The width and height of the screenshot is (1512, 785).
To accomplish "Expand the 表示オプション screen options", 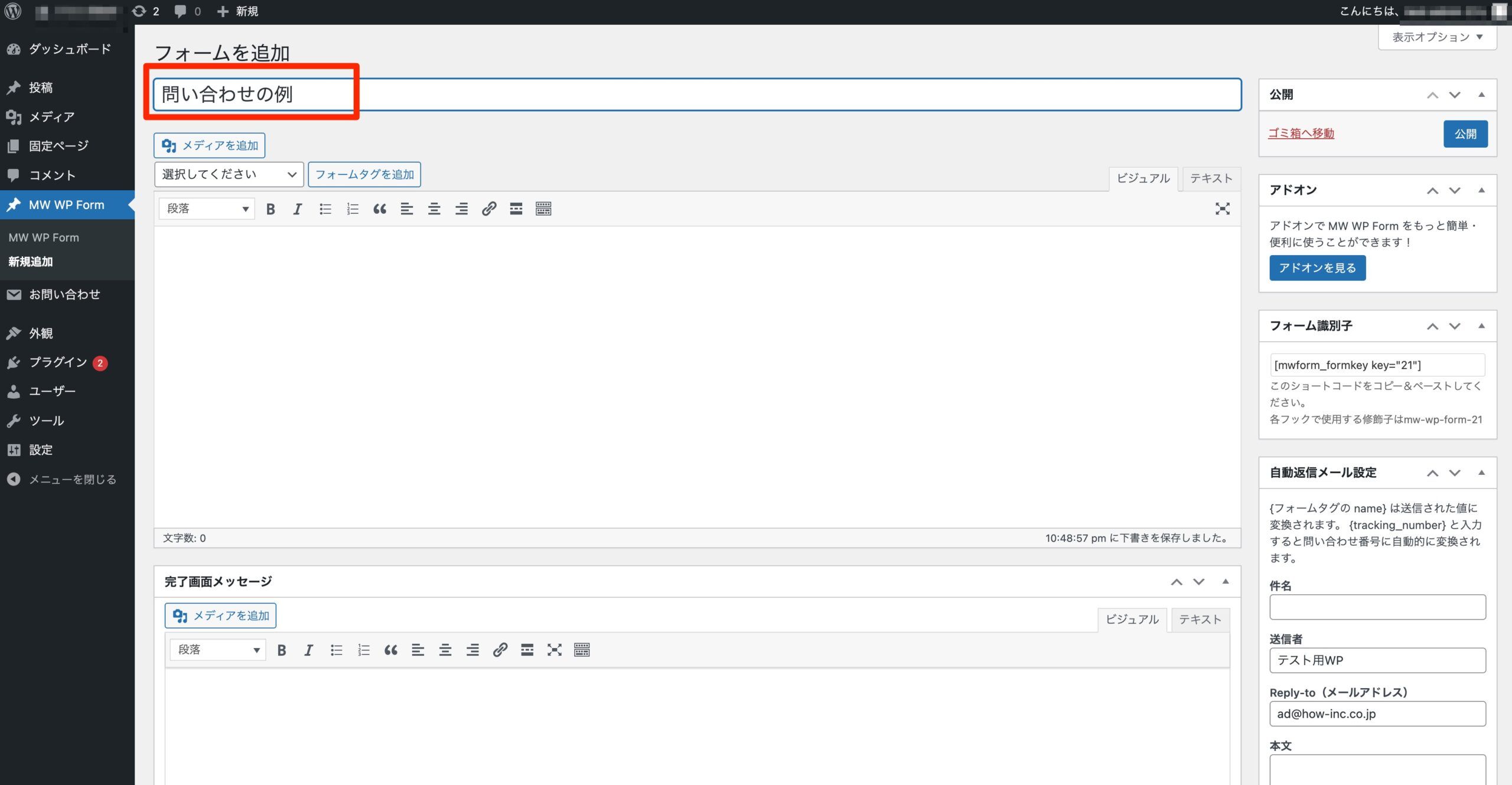I will (1436, 37).
